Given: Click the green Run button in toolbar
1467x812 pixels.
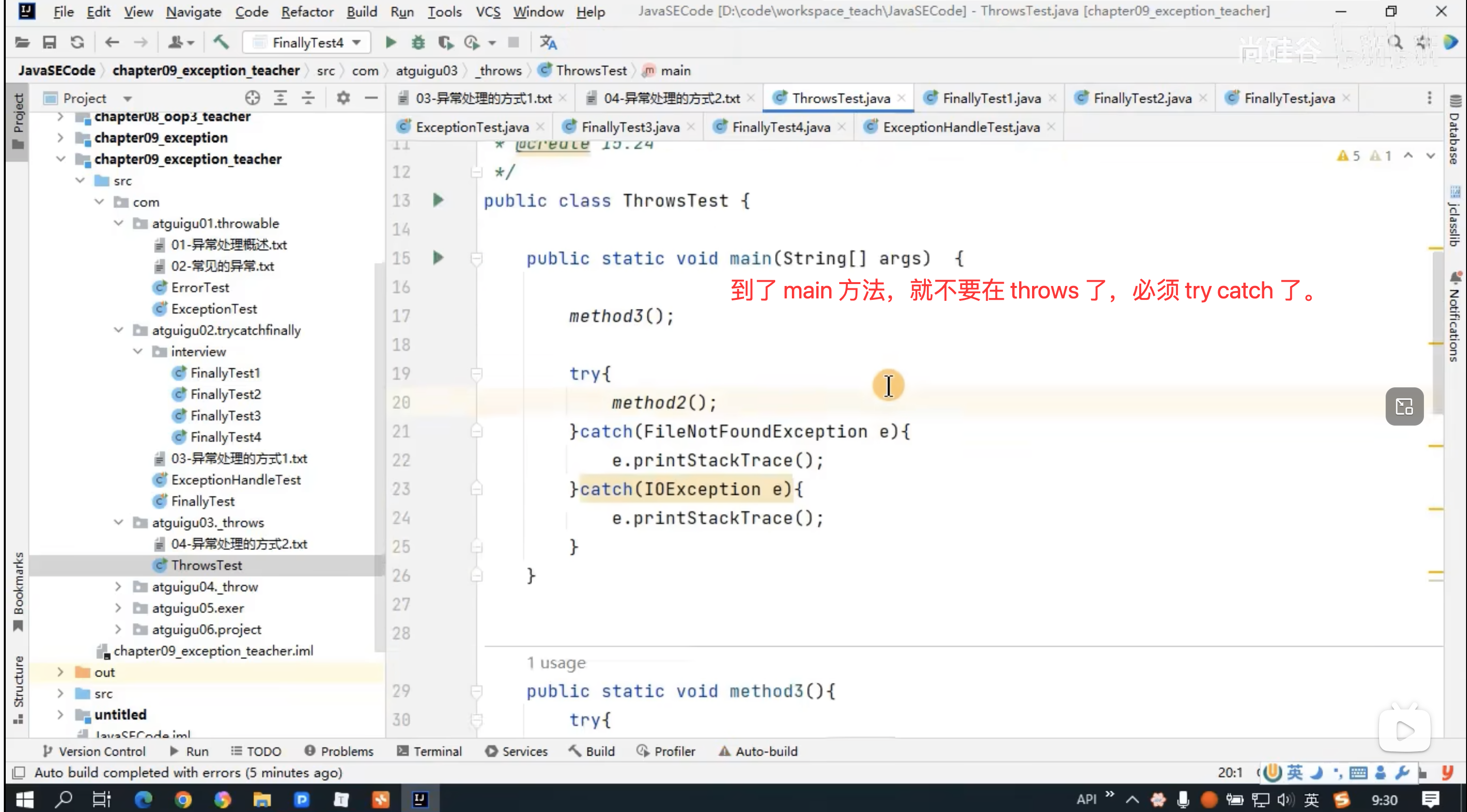Looking at the screenshot, I should click(390, 42).
